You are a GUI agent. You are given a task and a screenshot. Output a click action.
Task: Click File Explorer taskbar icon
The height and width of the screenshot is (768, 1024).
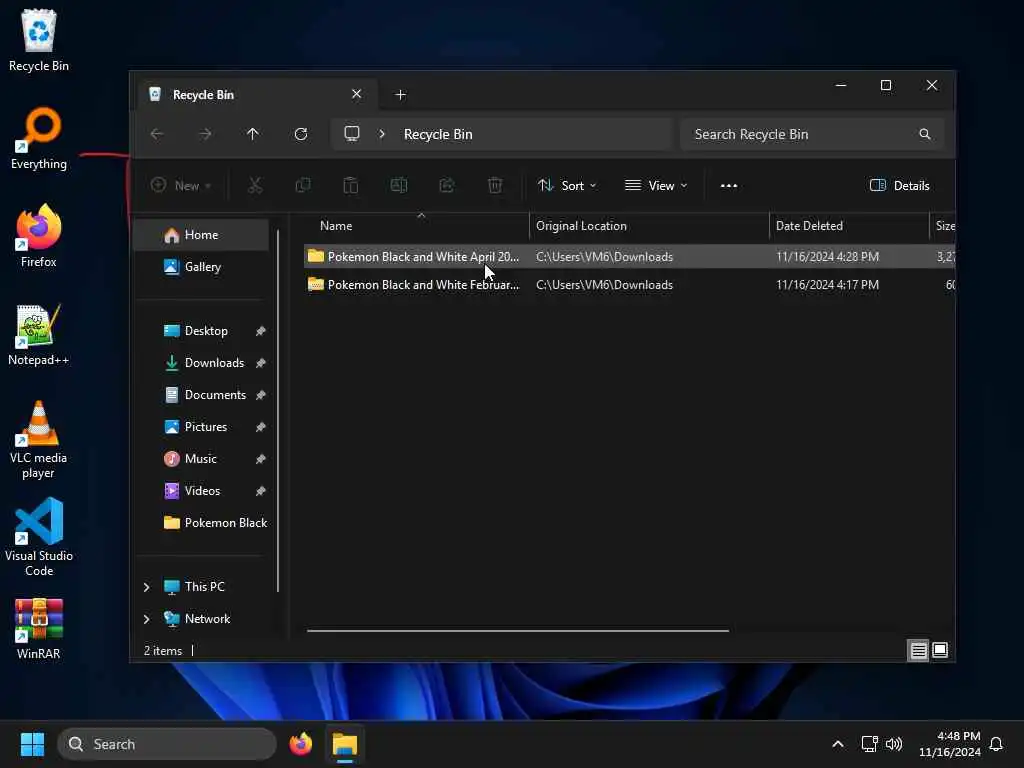[x=345, y=744]
